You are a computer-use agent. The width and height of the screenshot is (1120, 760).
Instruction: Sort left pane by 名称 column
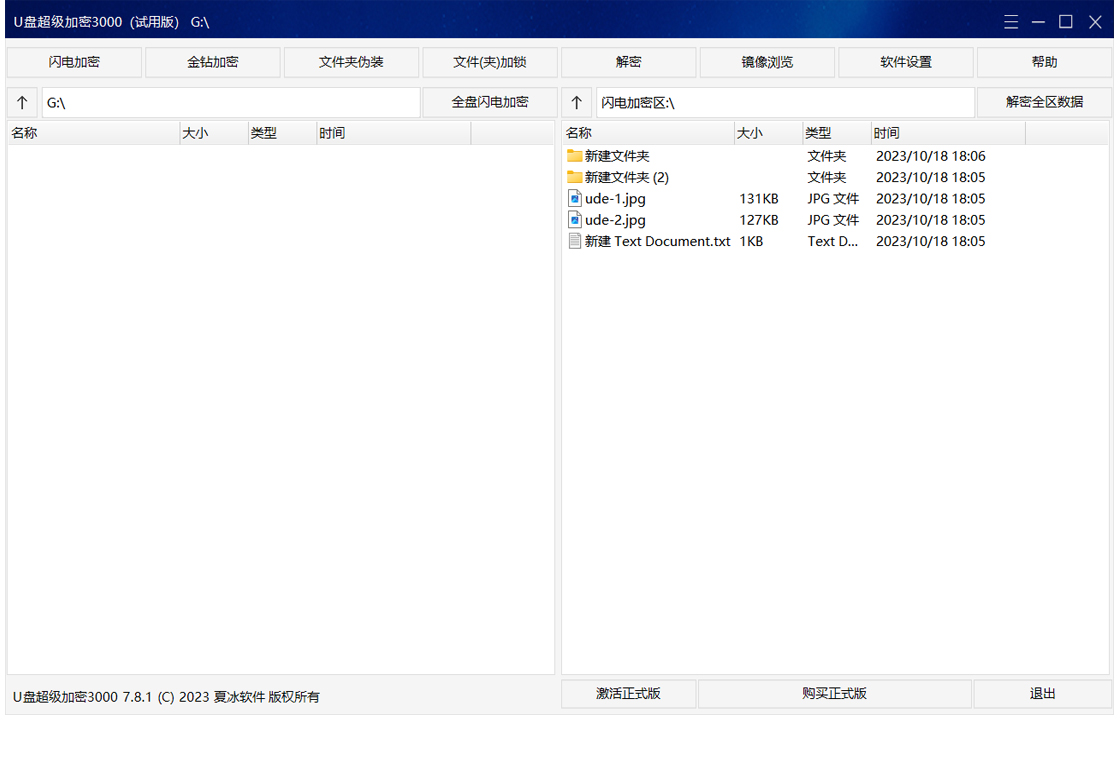[x=94, y=133]
